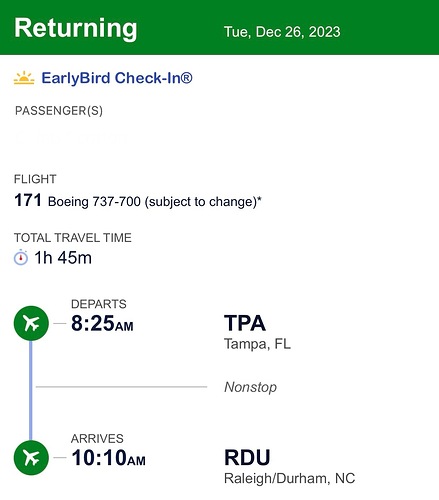Screen dimensions: 439x500
Task: Select the Returning header title
Action: point(76,28)
